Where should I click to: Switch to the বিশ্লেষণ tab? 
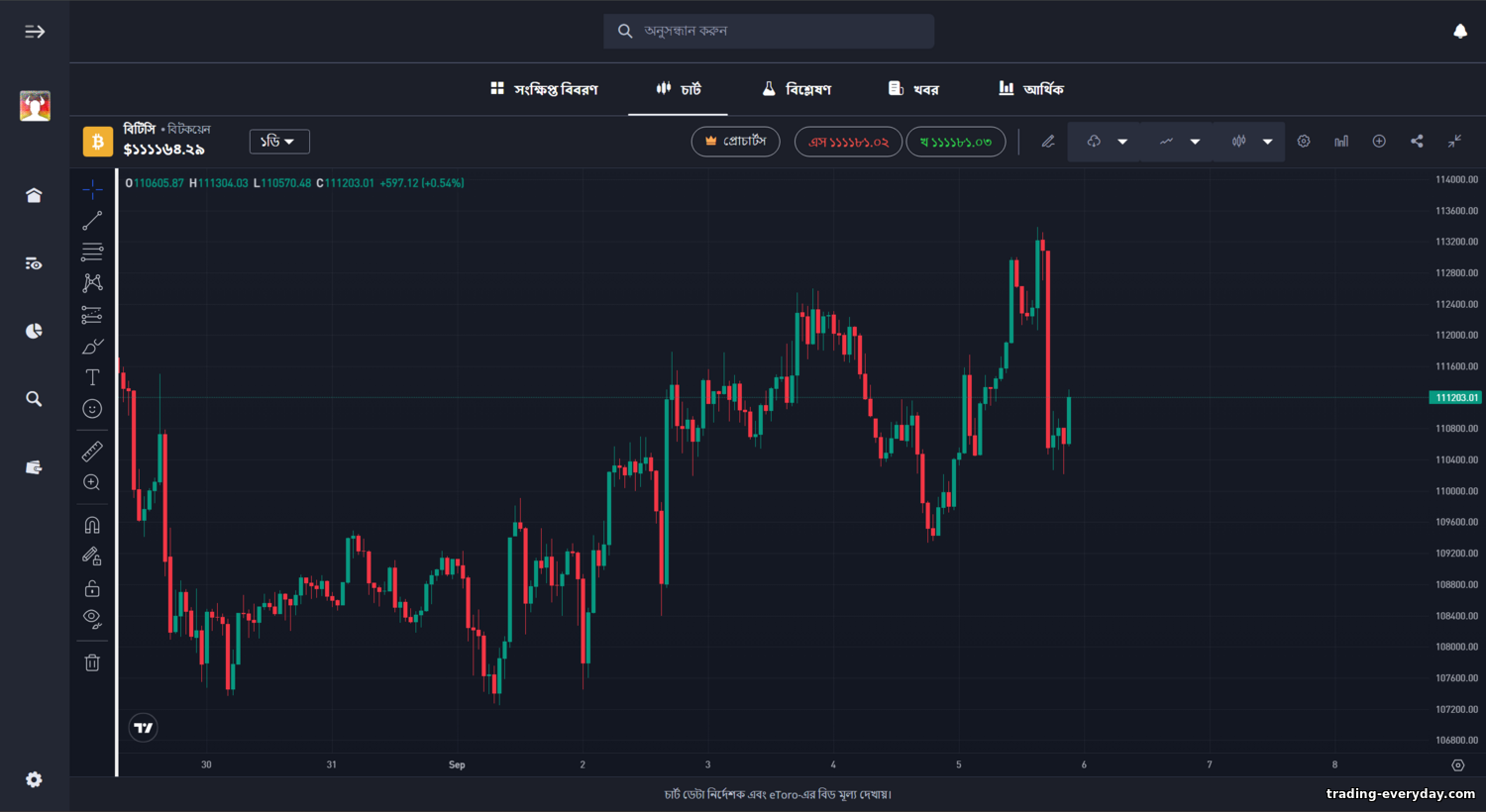click(796, 88)
